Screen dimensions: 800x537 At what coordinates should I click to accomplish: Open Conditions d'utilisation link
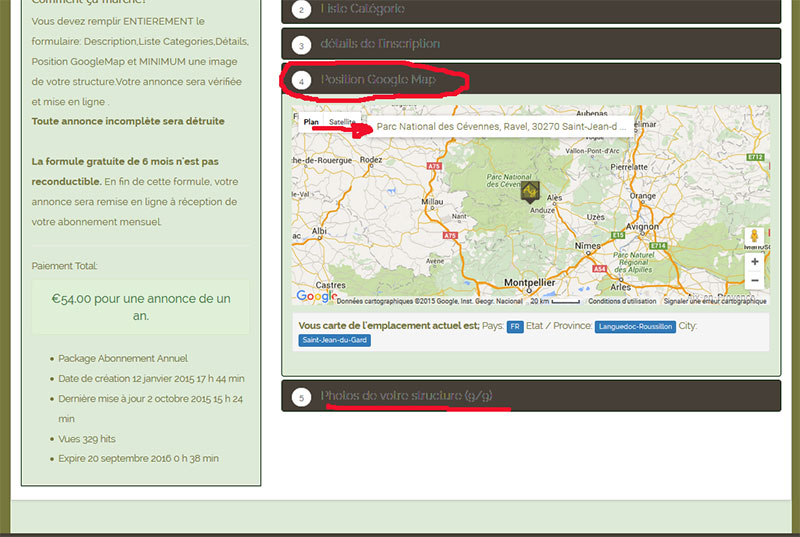coord(622,301)
